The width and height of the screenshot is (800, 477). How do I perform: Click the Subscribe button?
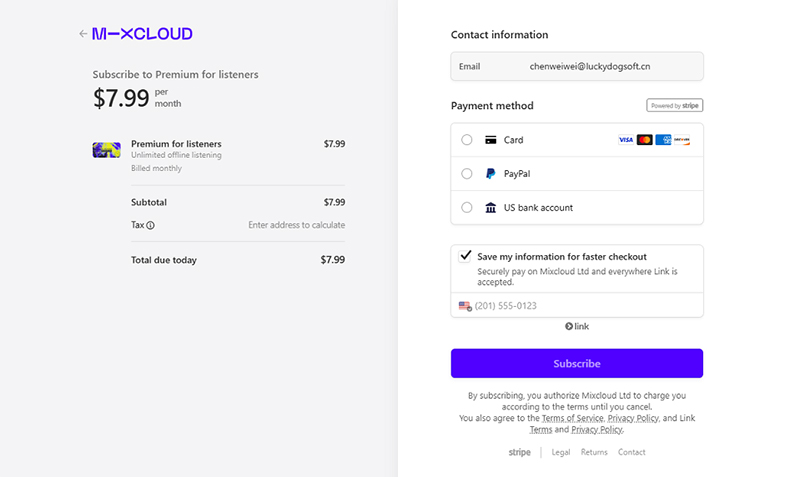click(x=577, y=363)
